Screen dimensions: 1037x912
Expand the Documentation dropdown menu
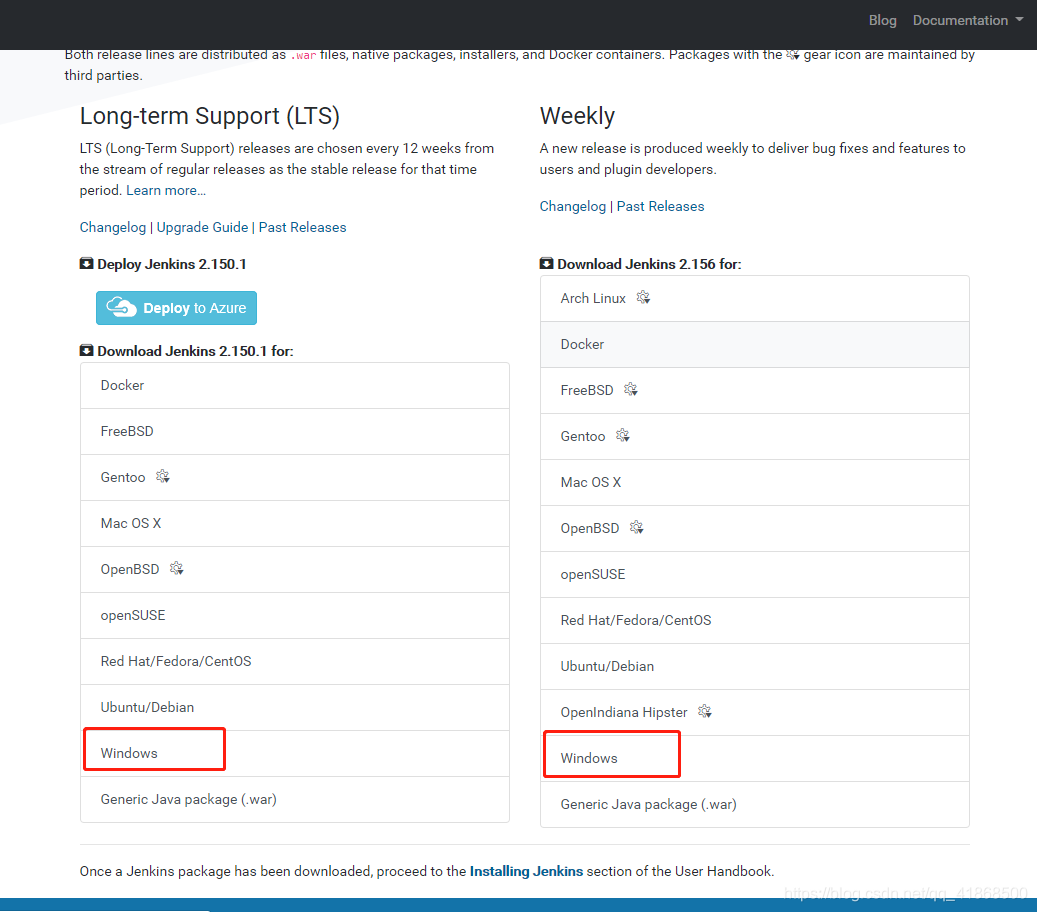pyautogui.click(x=968, y=21)
